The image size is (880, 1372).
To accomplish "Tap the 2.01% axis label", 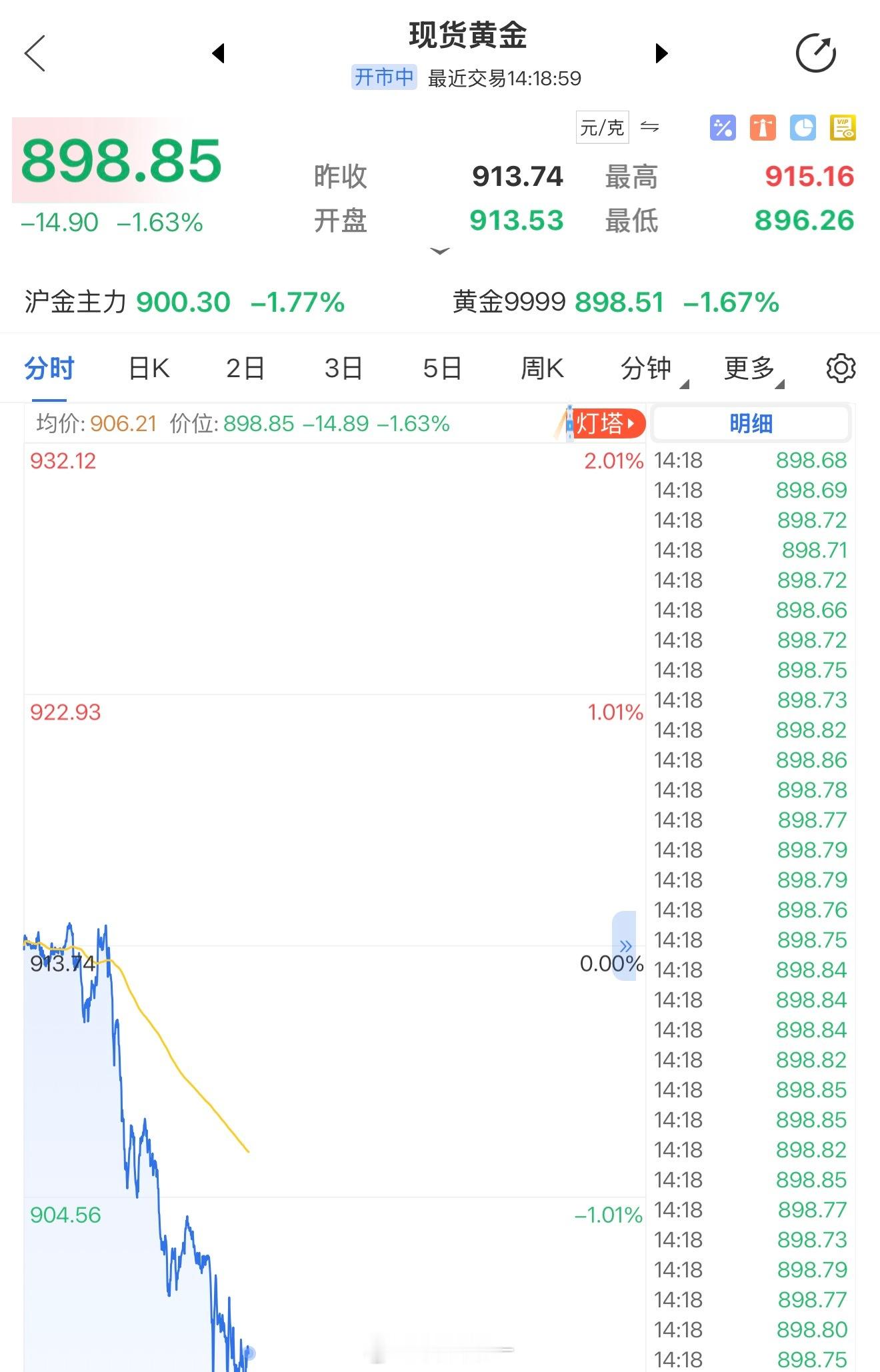I will click(x=614, y=461).
